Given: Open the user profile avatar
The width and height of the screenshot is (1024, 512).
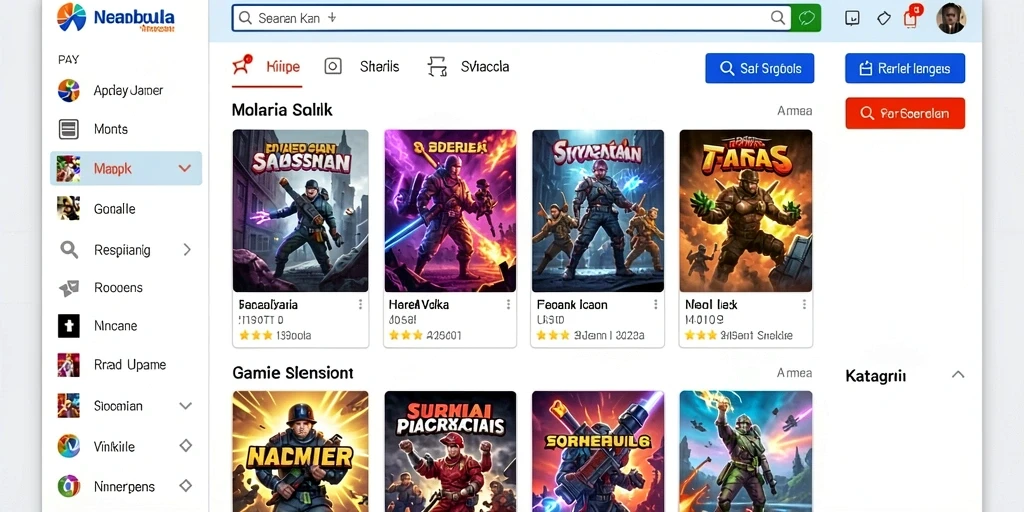Looking at the screenshot, I should 950,18.
